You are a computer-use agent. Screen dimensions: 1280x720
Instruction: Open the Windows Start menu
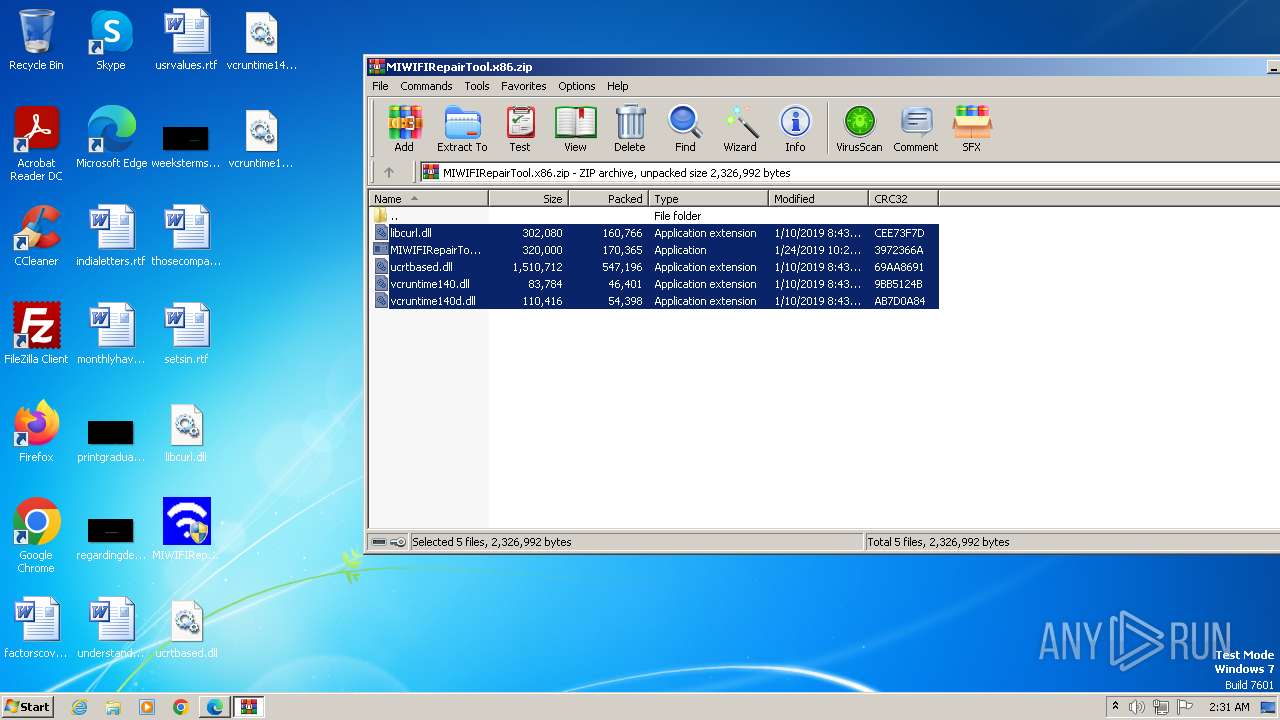[27, 706]
